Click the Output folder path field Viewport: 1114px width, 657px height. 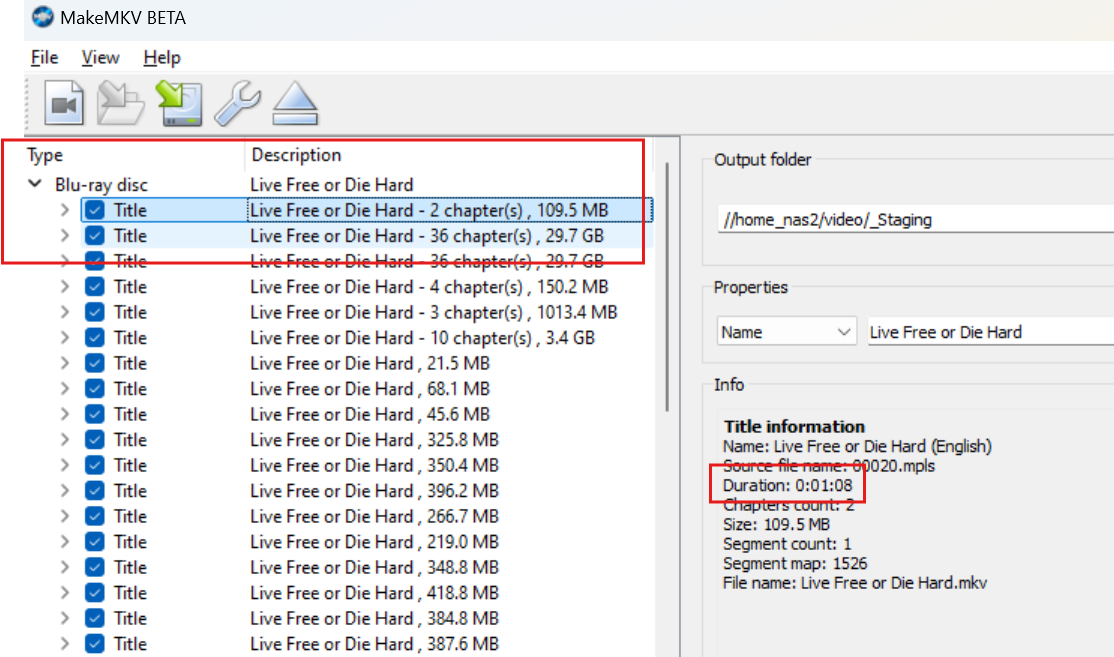point(916,219)
